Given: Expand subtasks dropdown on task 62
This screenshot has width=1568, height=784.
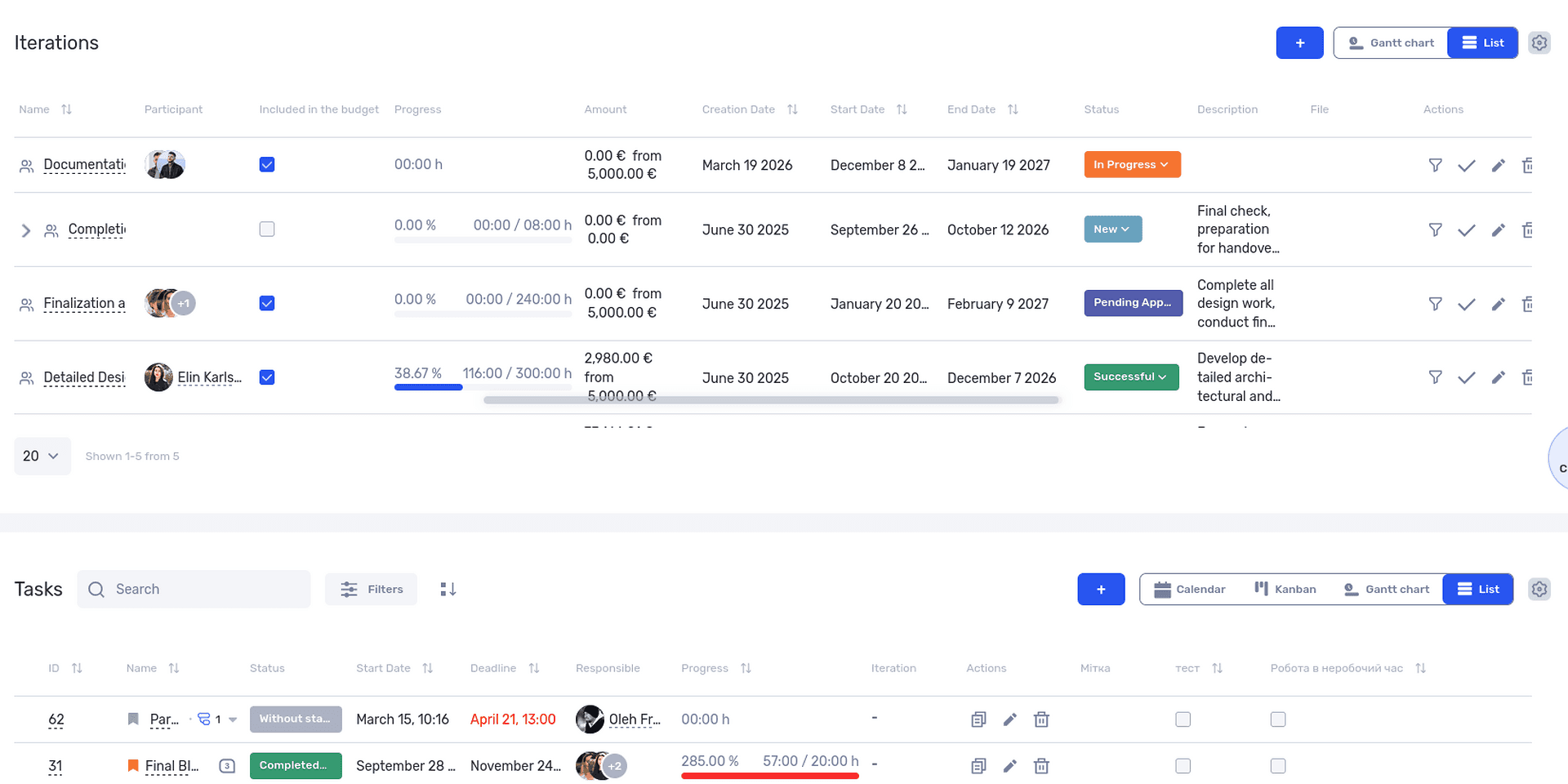Looking at the screenshot, I should click(233, 719).
